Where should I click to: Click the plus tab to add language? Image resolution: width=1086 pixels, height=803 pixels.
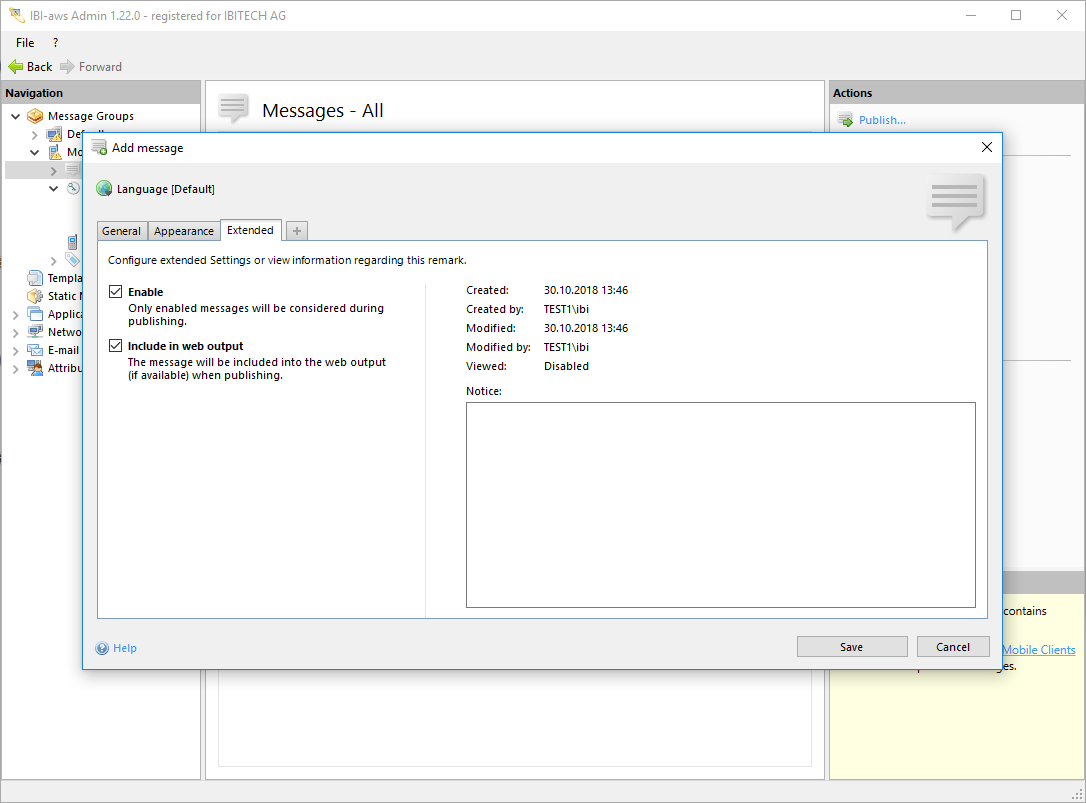coord(296,231)
